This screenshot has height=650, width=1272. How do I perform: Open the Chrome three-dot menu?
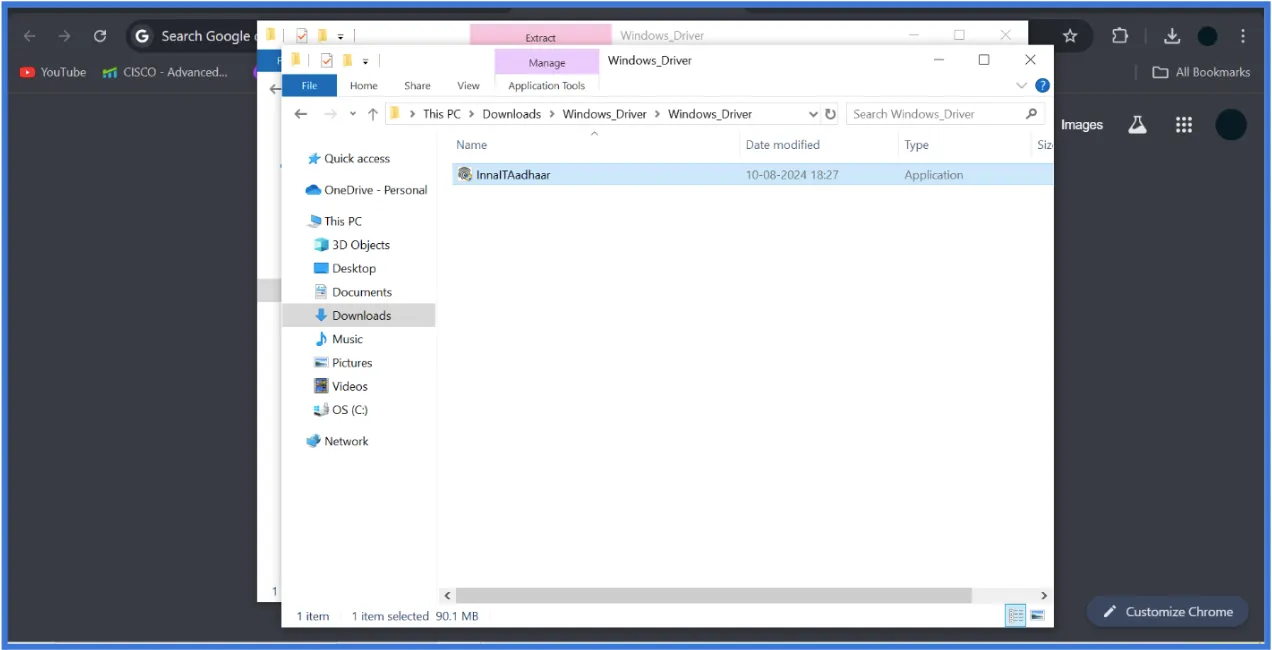click(x=1243, y=36)
